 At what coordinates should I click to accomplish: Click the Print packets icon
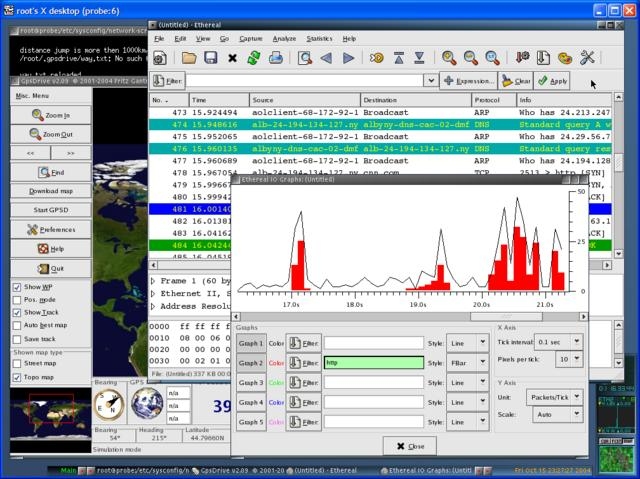276,58
